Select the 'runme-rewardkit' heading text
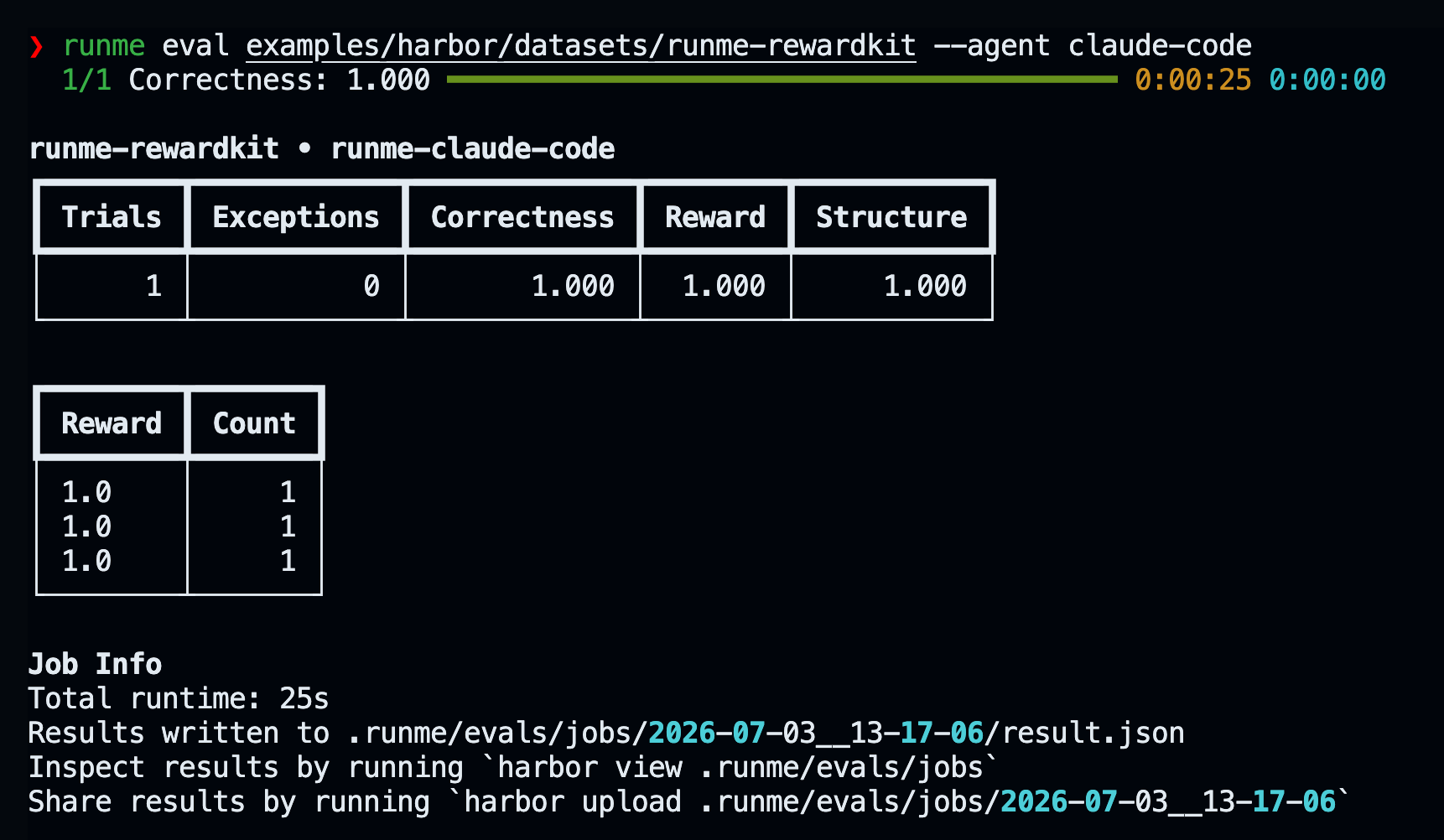The height and width of the screenshot is (840, 1444). [154, 148]
